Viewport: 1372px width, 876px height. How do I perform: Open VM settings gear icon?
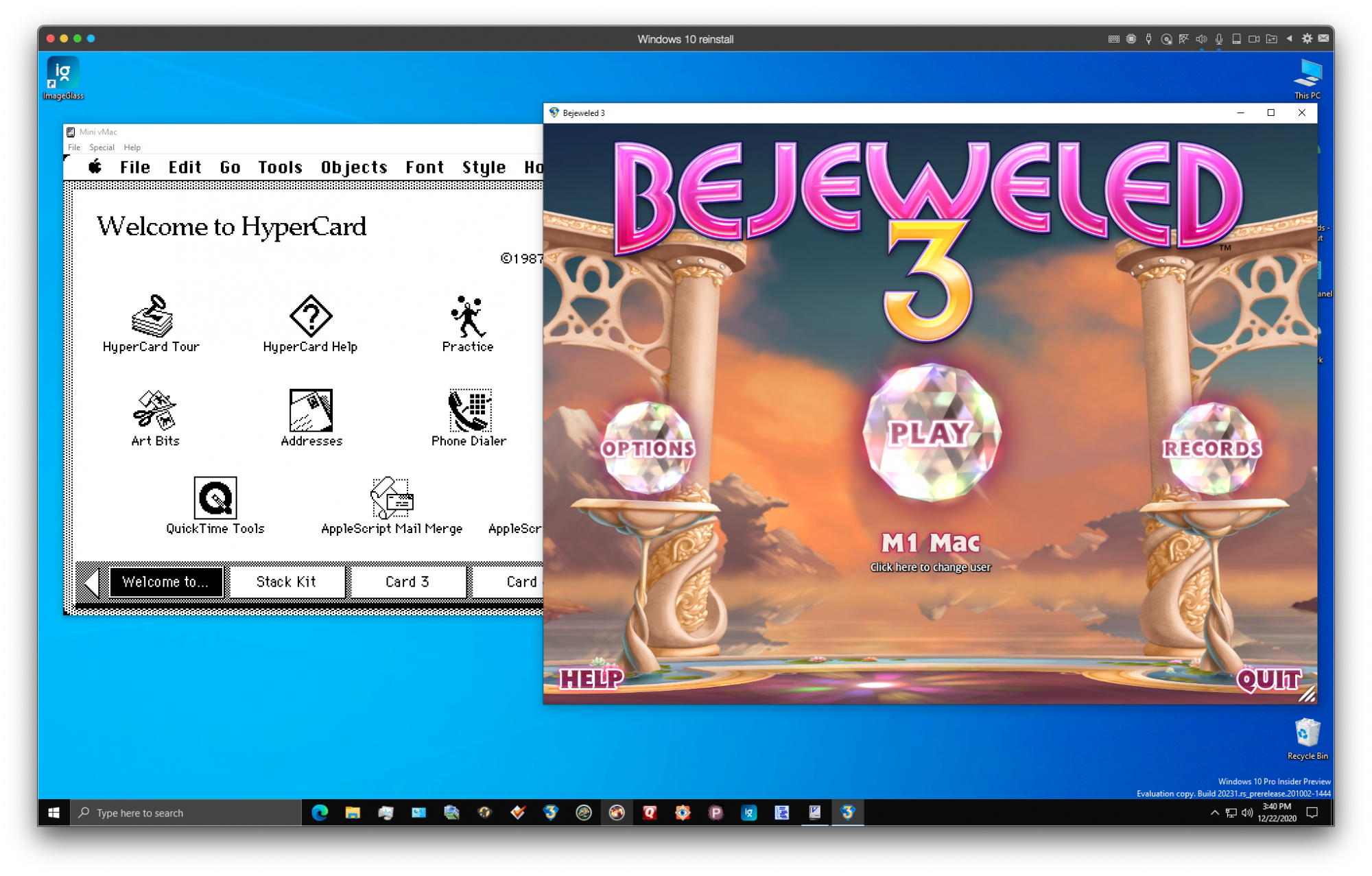point(1308,39)
